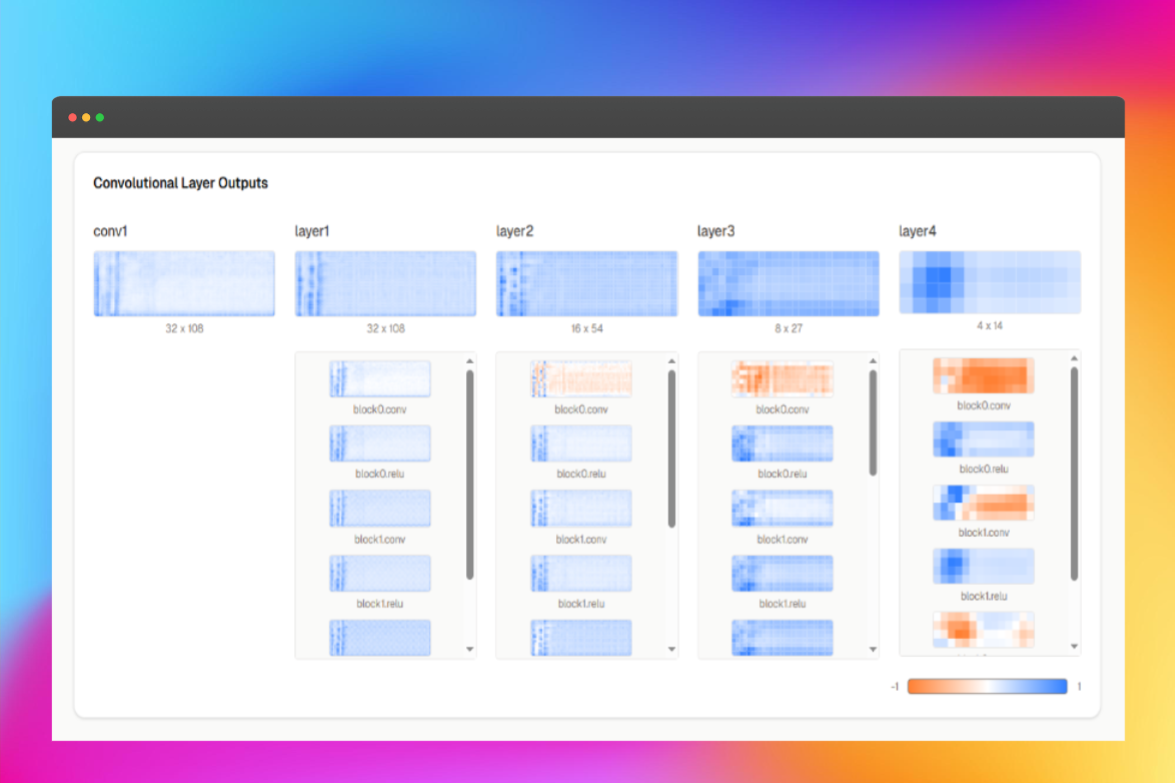The image size is (1175, 783).
Task: Click the layer2 block1.relu label
Action: pyautogui.click(x=581, y=604)
